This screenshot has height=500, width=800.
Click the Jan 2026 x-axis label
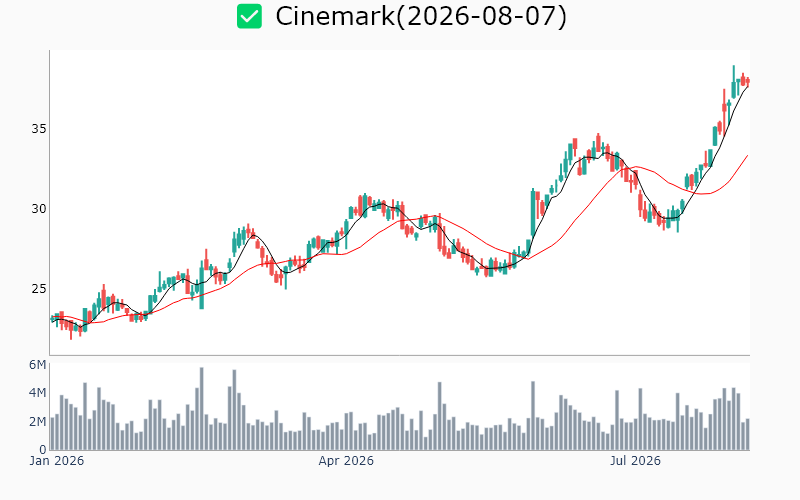[57, 461]
